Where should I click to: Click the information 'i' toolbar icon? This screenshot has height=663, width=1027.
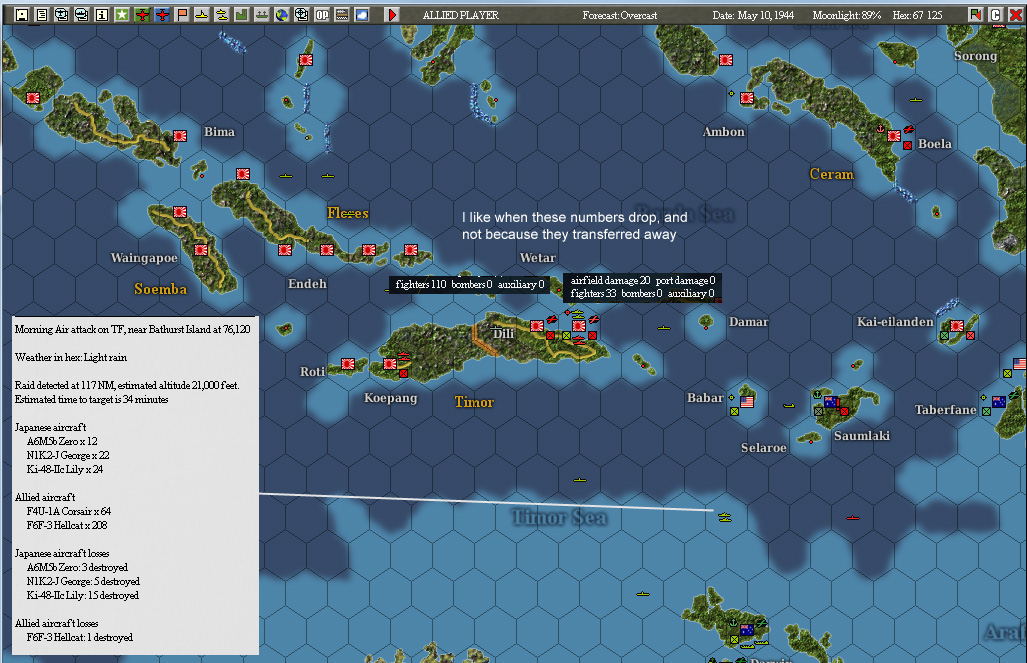click(x=102, y=14)
